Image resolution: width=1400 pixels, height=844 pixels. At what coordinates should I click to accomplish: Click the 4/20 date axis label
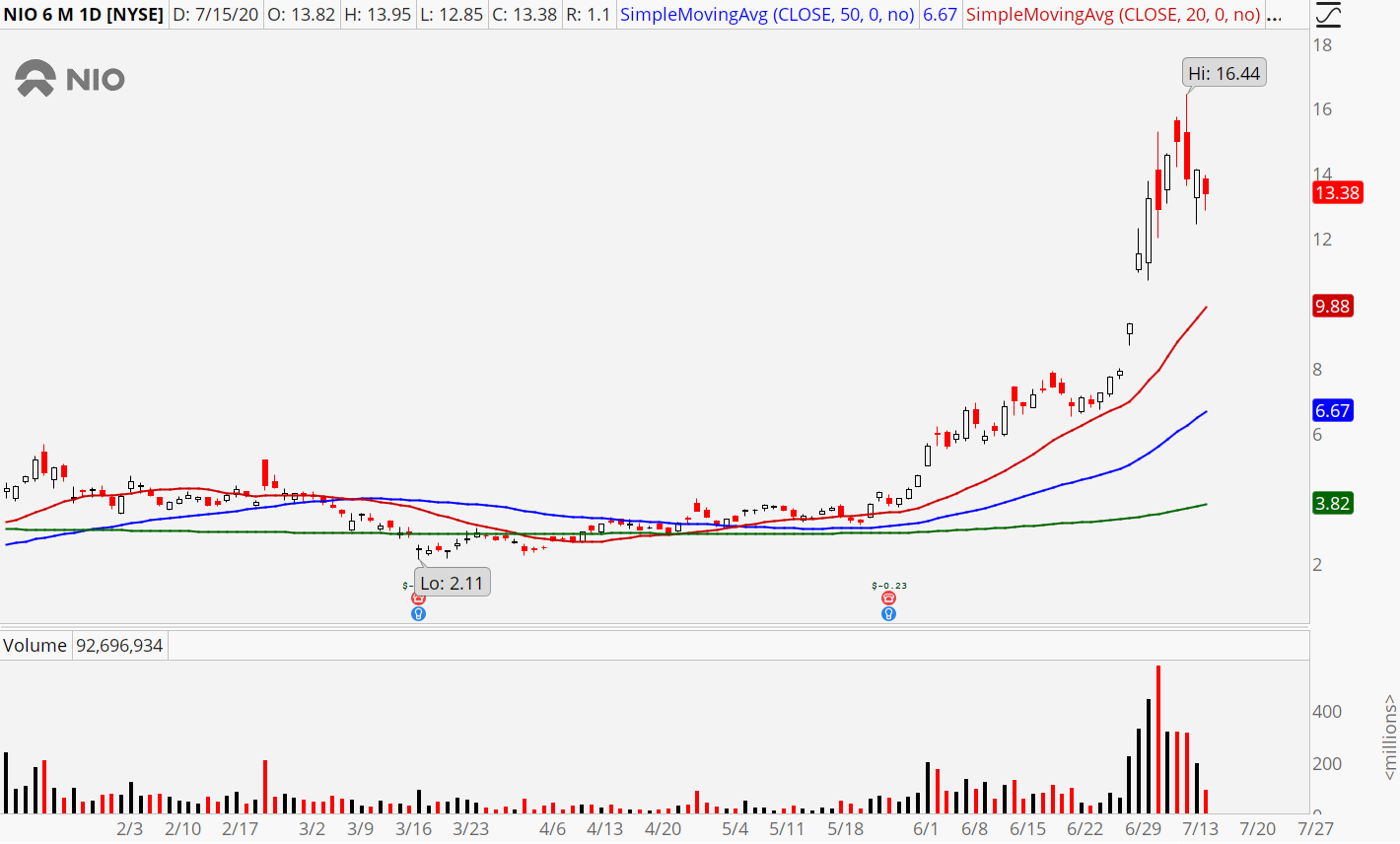point(663,829)
